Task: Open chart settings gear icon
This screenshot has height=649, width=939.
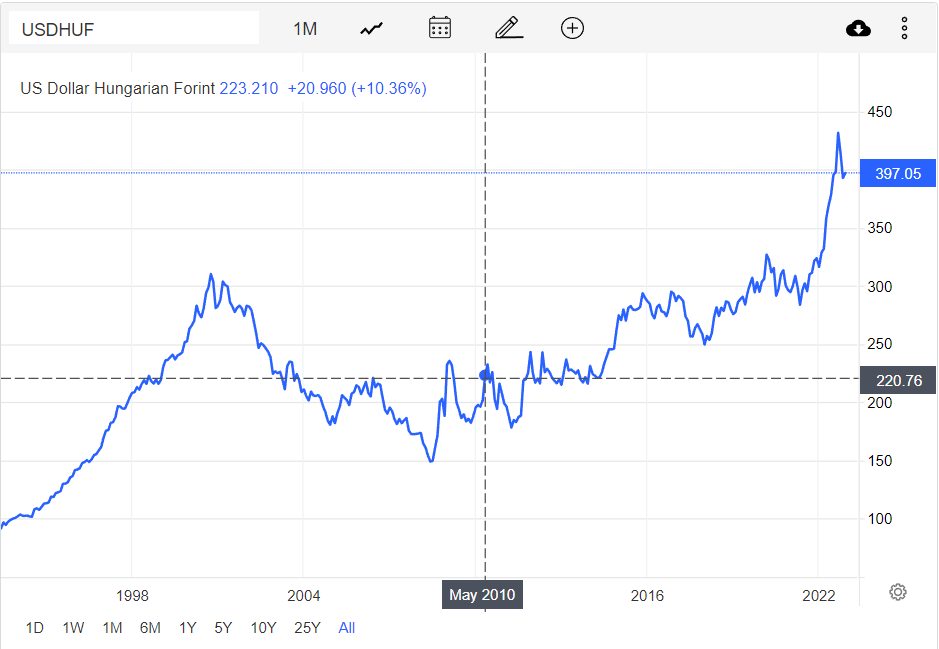Action: pos(898,592)
